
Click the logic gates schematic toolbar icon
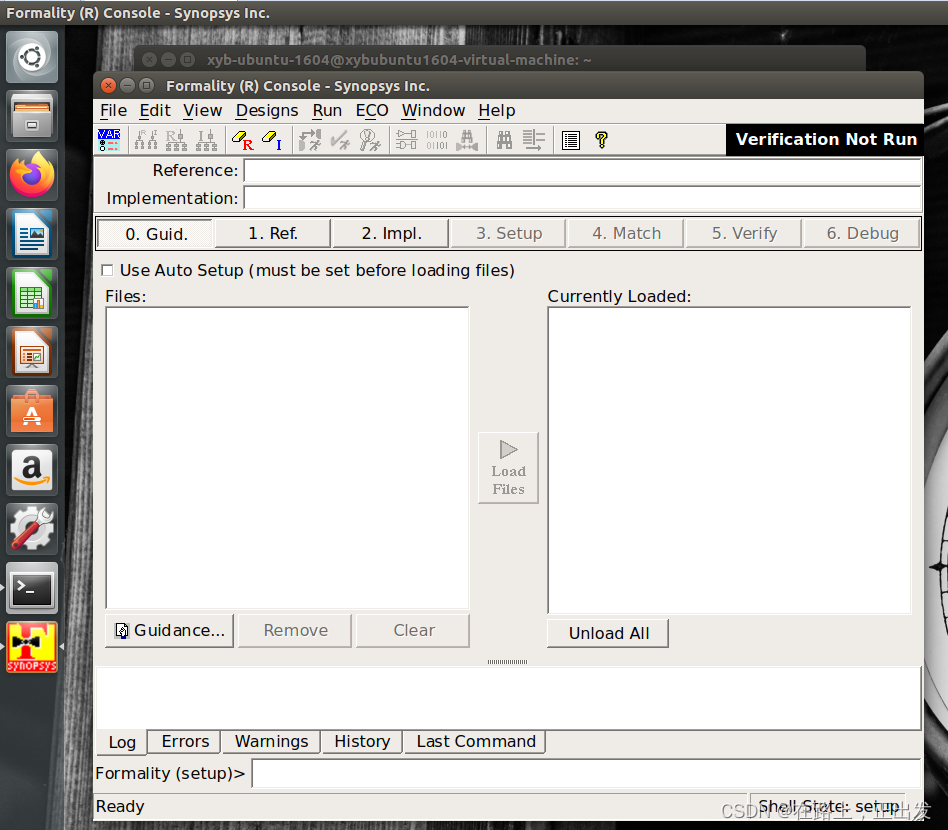coord(406,140)
